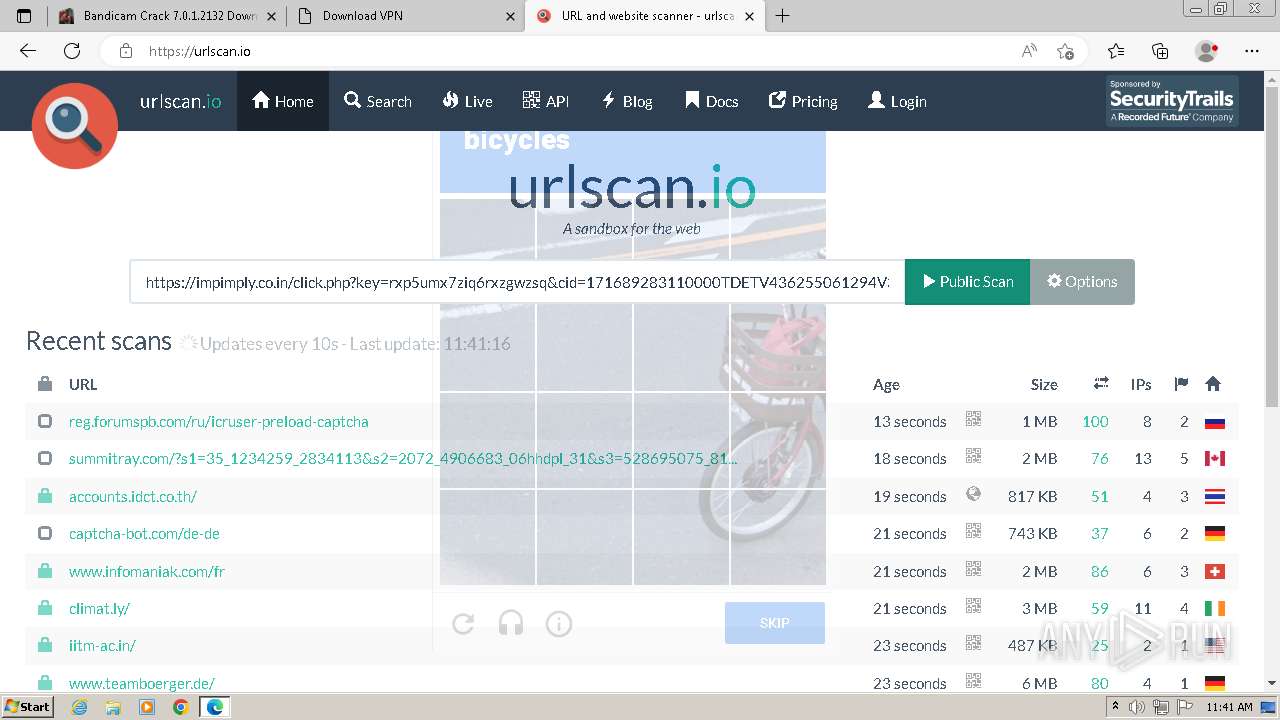The height and width of the screenshot is (720, 1280).
Task: Click the urlscan.io magnifier logo
Action: point(75,125)
